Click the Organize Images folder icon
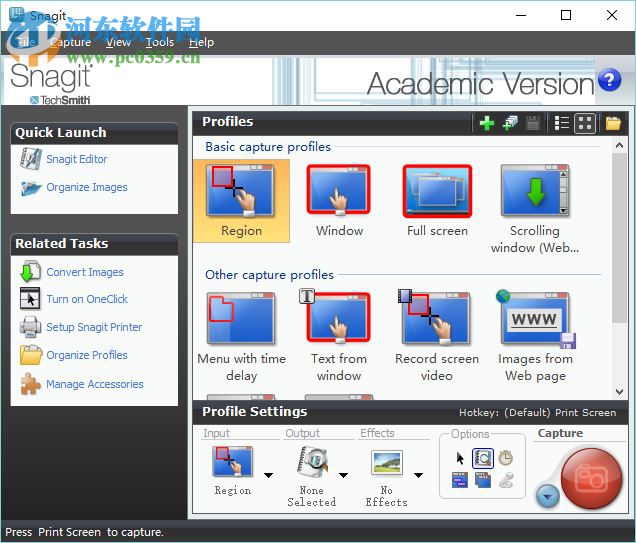The height and width of the screenshot is (543, 636). coord(31,188)
